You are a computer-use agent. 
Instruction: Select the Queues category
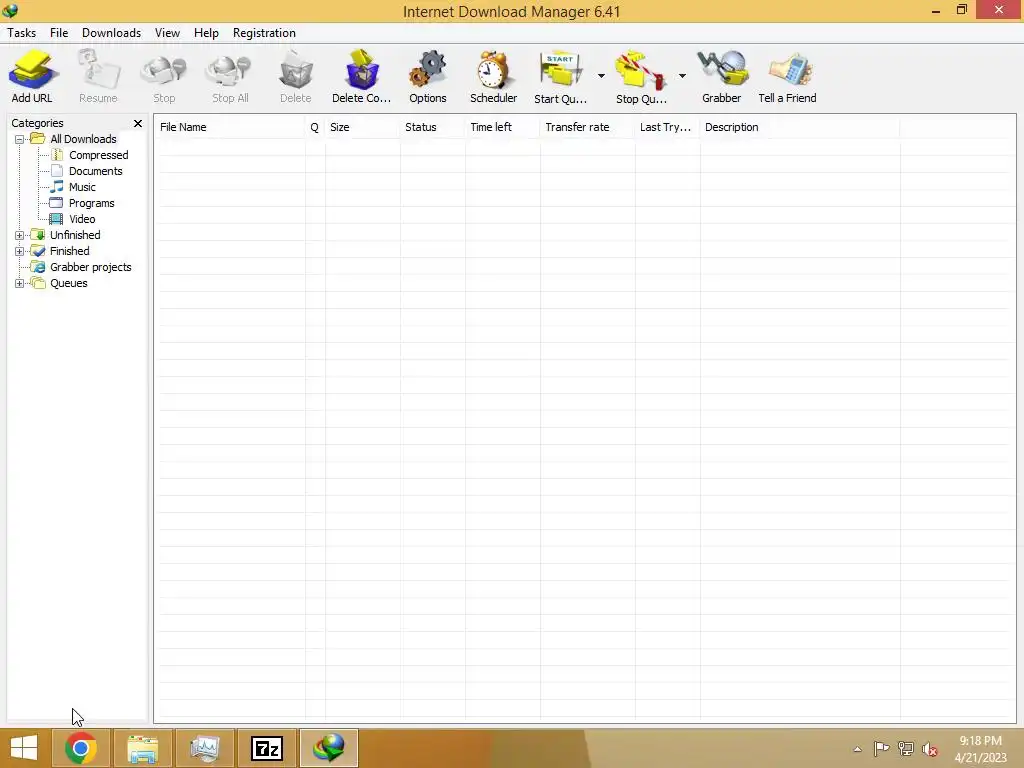click(x=69, y=283)
